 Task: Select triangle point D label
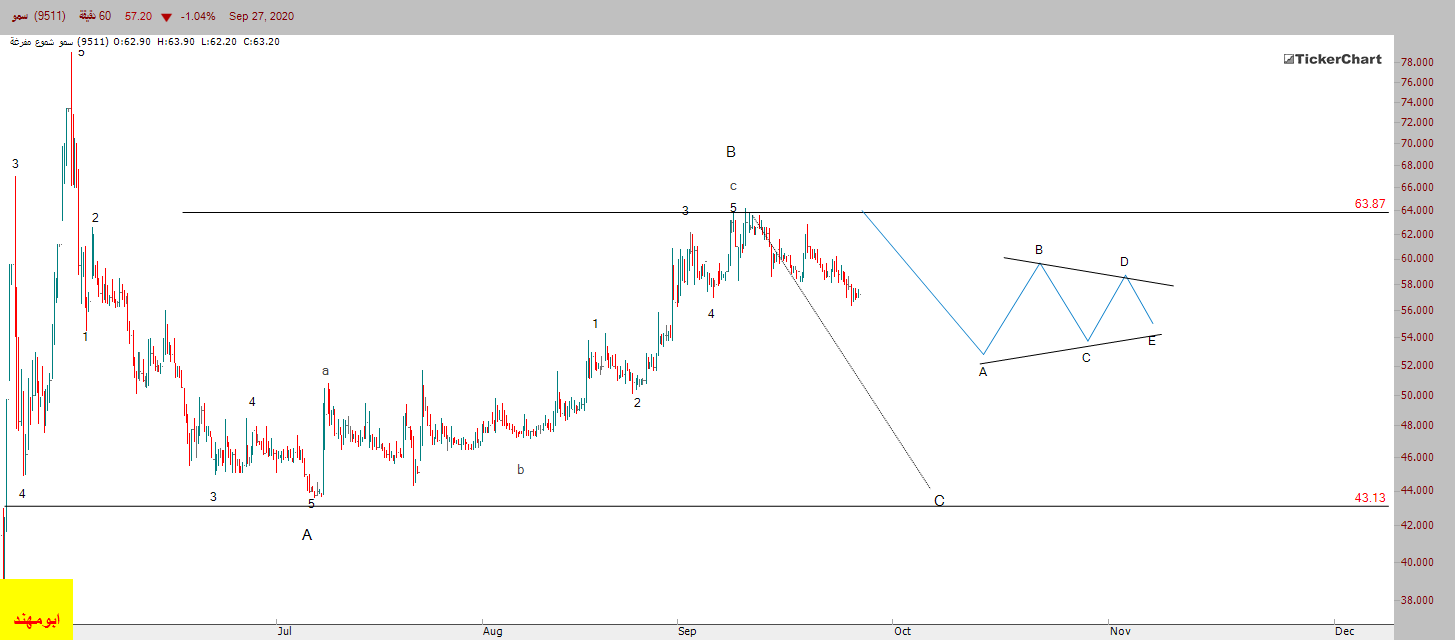click(1124, 262)
